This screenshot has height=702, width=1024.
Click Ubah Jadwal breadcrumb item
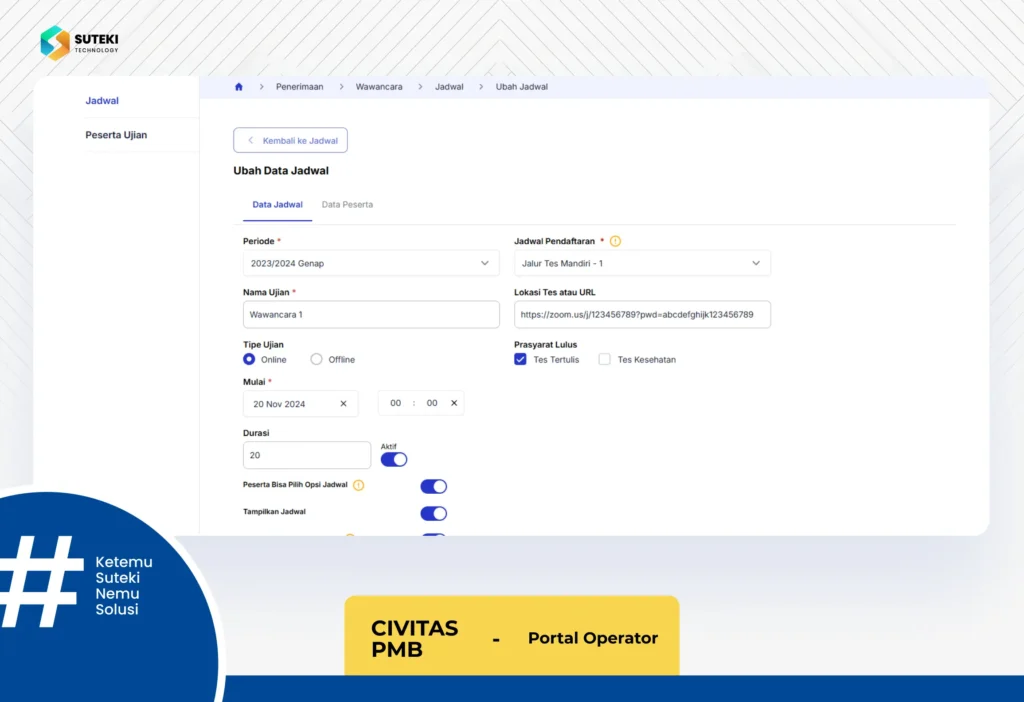tap(522, 87)
